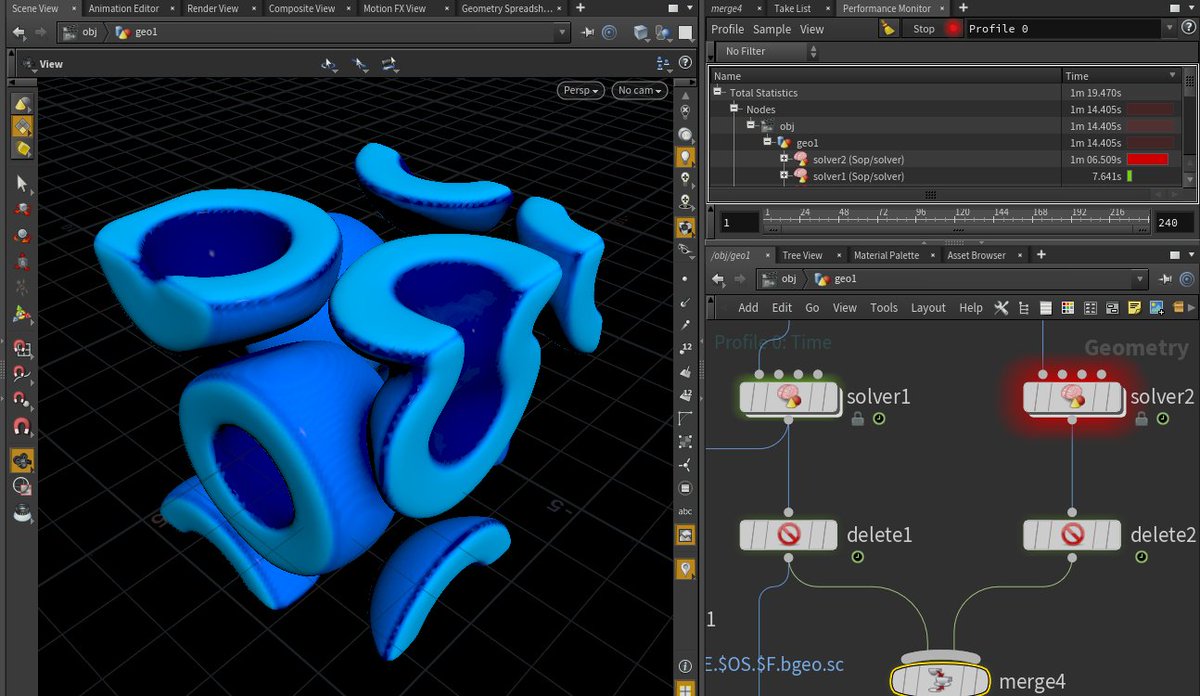Click the yellow palette icon in network toolbar

(x=1134, y=308)
